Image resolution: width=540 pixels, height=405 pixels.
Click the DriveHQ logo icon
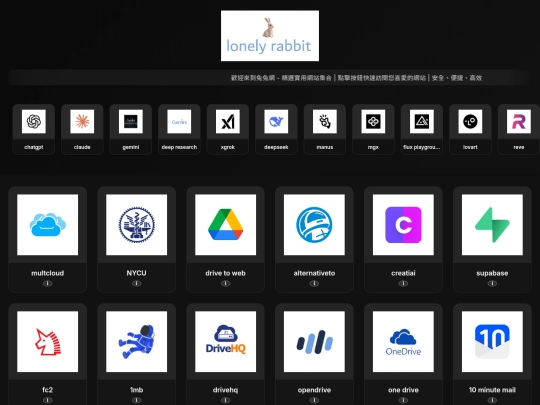226,342
